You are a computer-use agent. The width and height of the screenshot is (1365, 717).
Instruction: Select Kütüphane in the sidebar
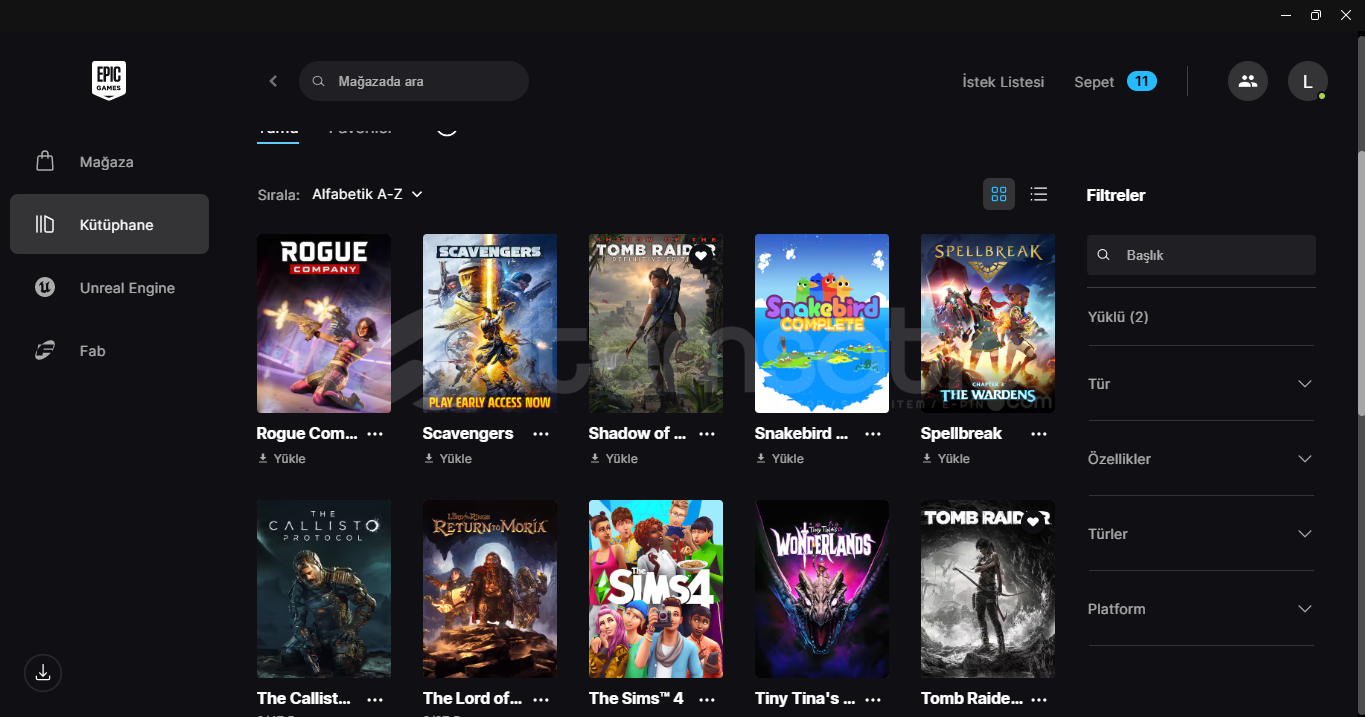pos(109,224)
